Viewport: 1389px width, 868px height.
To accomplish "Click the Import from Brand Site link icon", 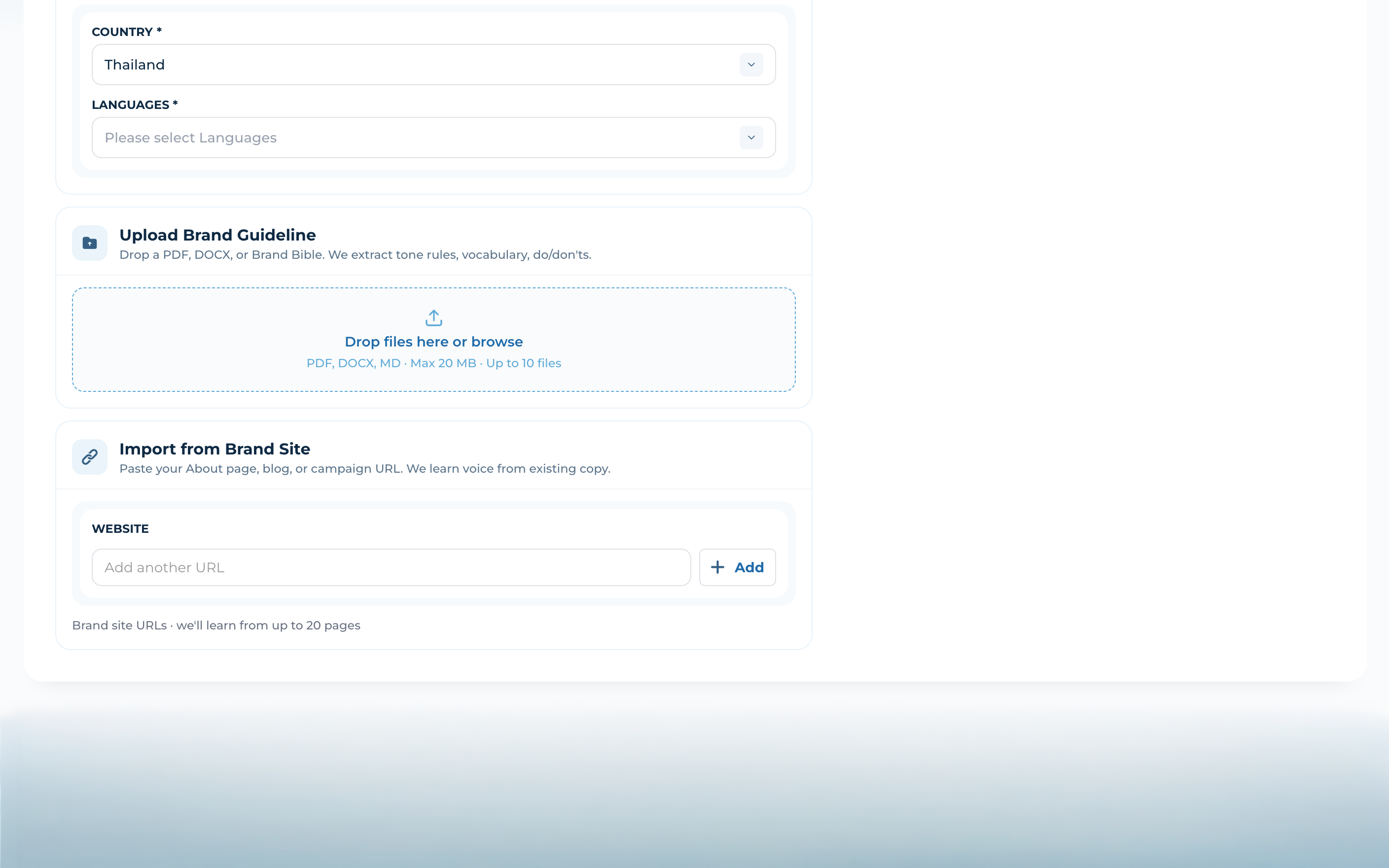I will pos(90,457).
